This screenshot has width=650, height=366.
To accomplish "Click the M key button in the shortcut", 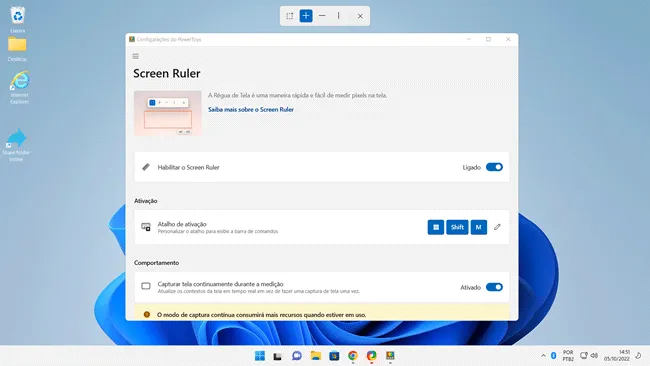I will pyautogui.click(x=479, y=227).
